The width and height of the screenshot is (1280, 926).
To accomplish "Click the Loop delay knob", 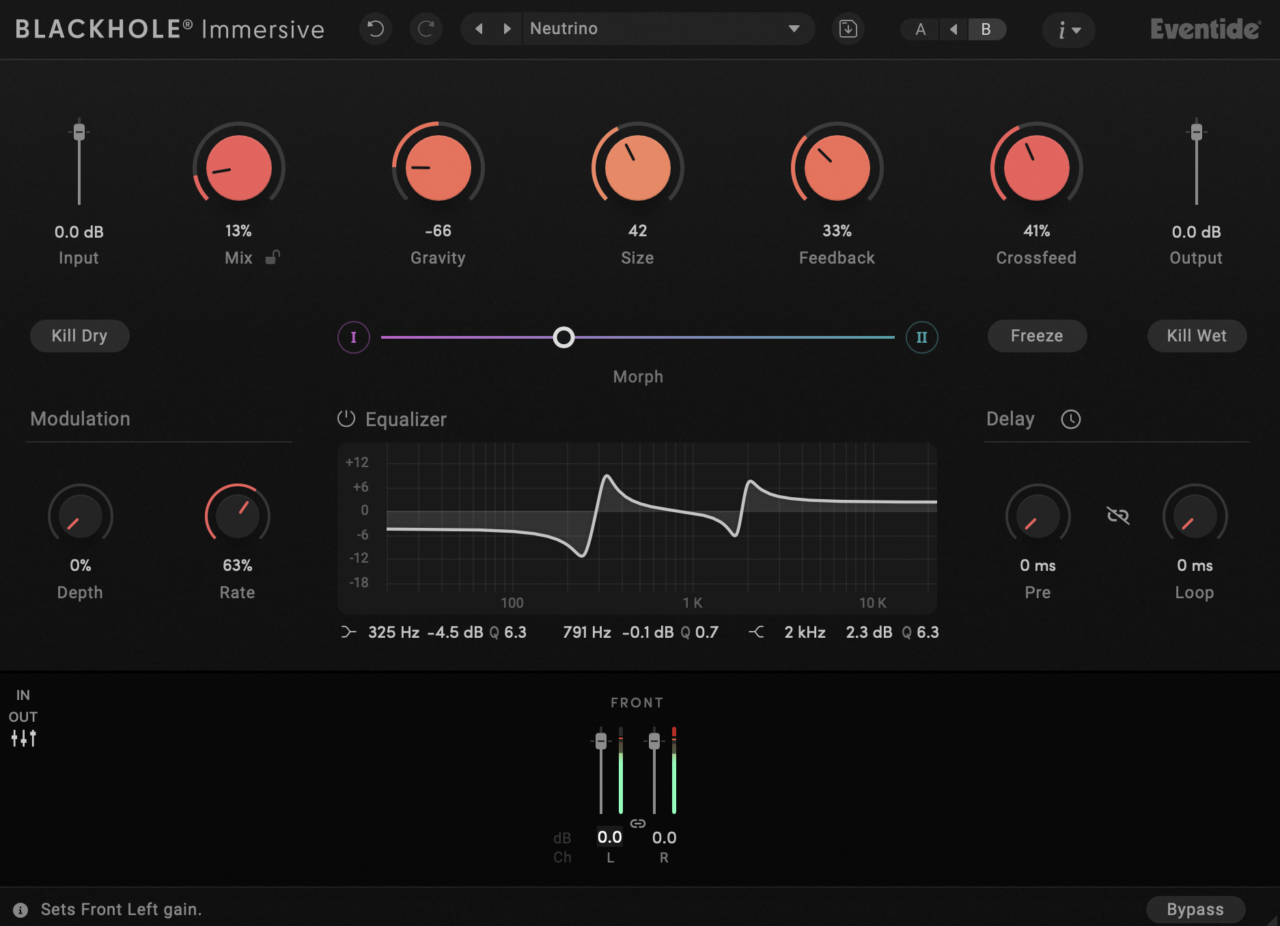I will pyautogui.click(x=1195, y=516).
